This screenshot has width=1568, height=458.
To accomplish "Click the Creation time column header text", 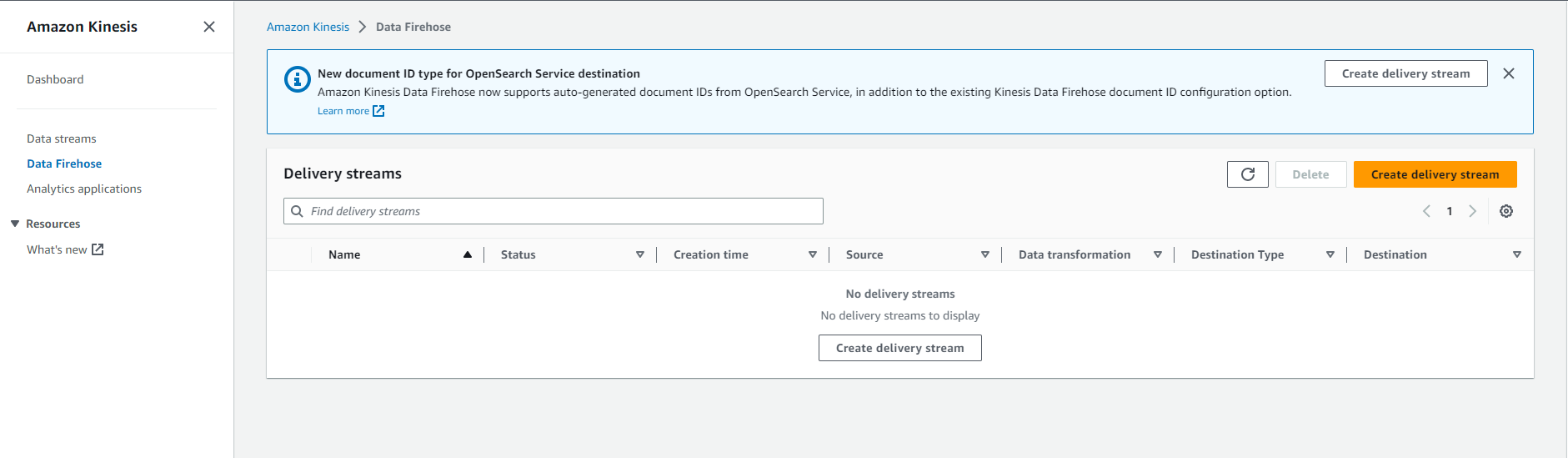I will (711, 254).
